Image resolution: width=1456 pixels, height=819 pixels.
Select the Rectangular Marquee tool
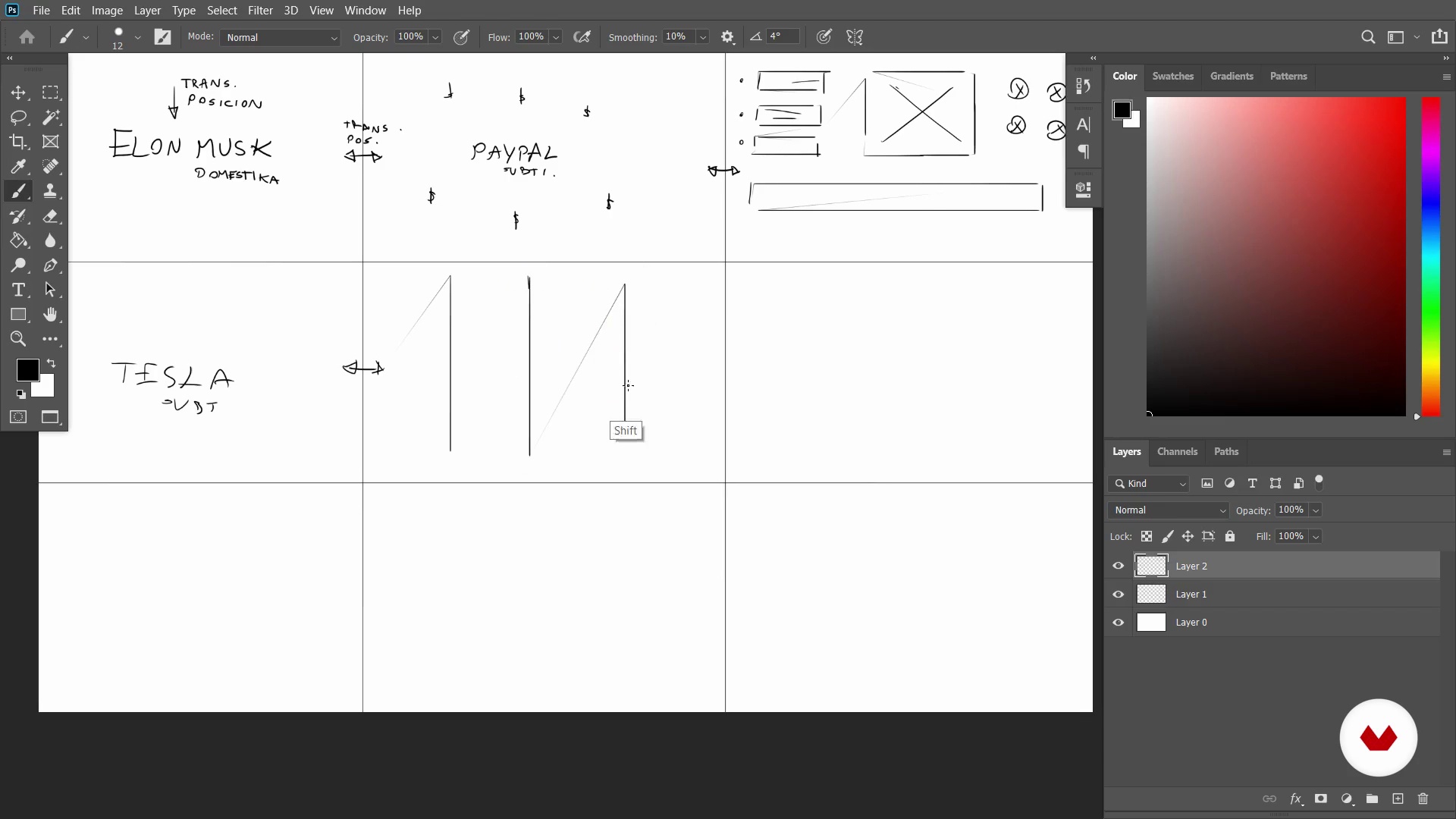[50, 93]
